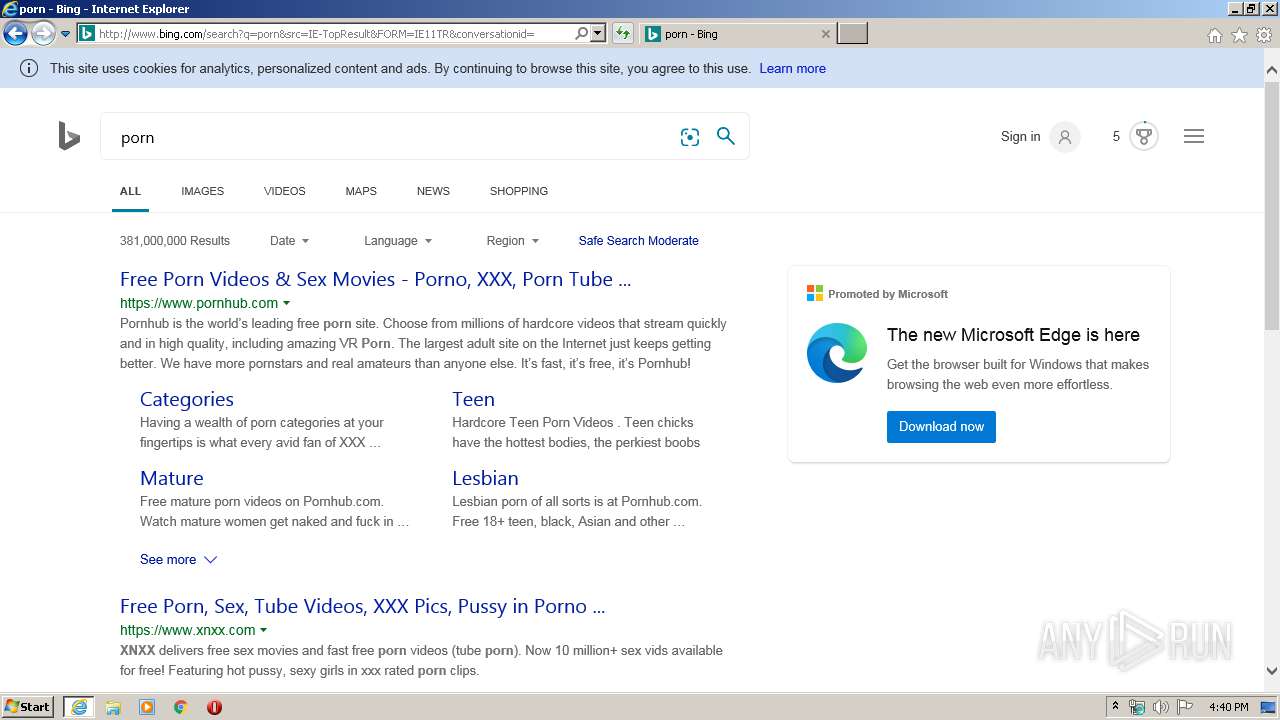Viewport: 1280px width, 720px height.
Task: Open Rewards trophy medal icon
Action: click(x=1144, y=136)
